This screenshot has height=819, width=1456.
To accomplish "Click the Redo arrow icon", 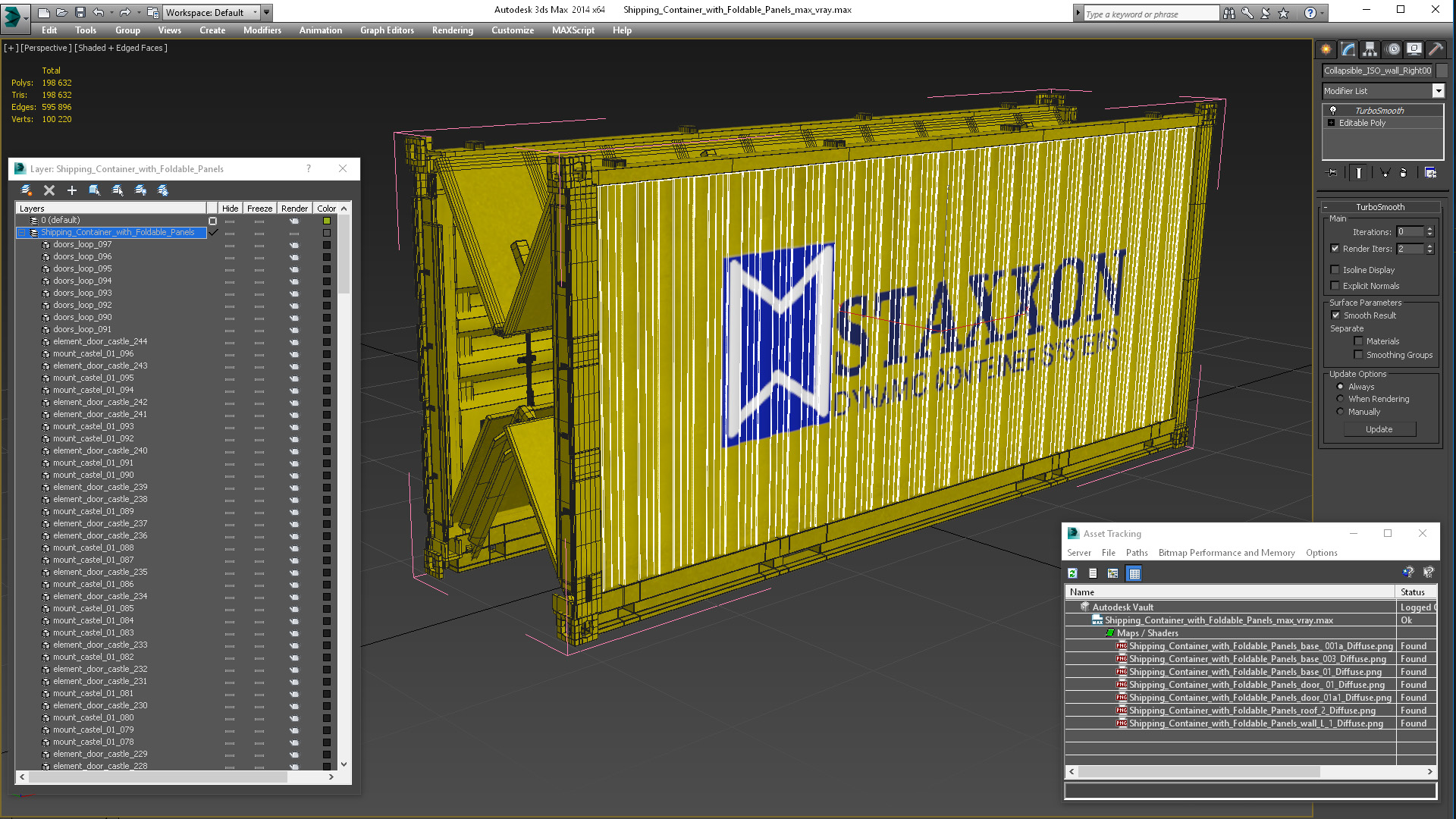I will tap(124, 12).
